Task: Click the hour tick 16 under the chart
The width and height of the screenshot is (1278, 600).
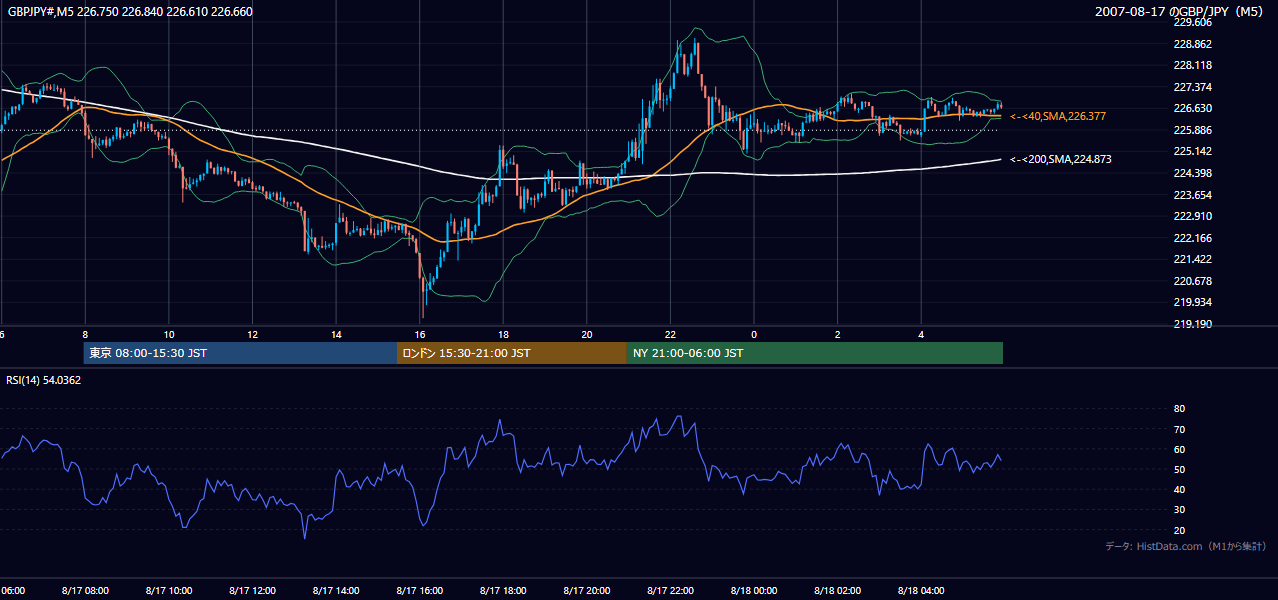Action: coord(420,334)
